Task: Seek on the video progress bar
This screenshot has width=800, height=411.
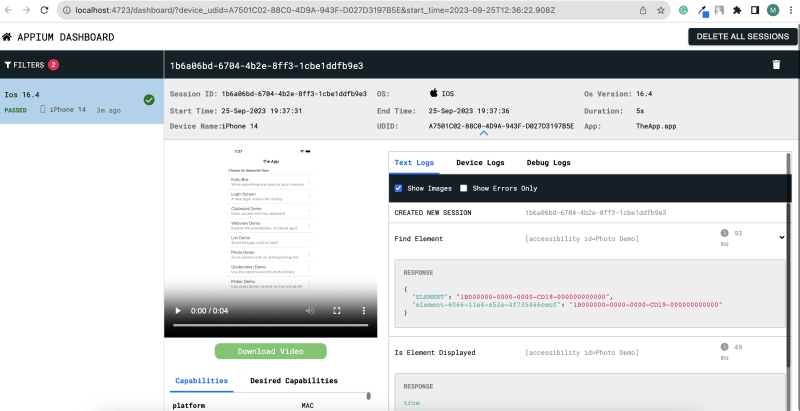Action: (x=270, y=325)
